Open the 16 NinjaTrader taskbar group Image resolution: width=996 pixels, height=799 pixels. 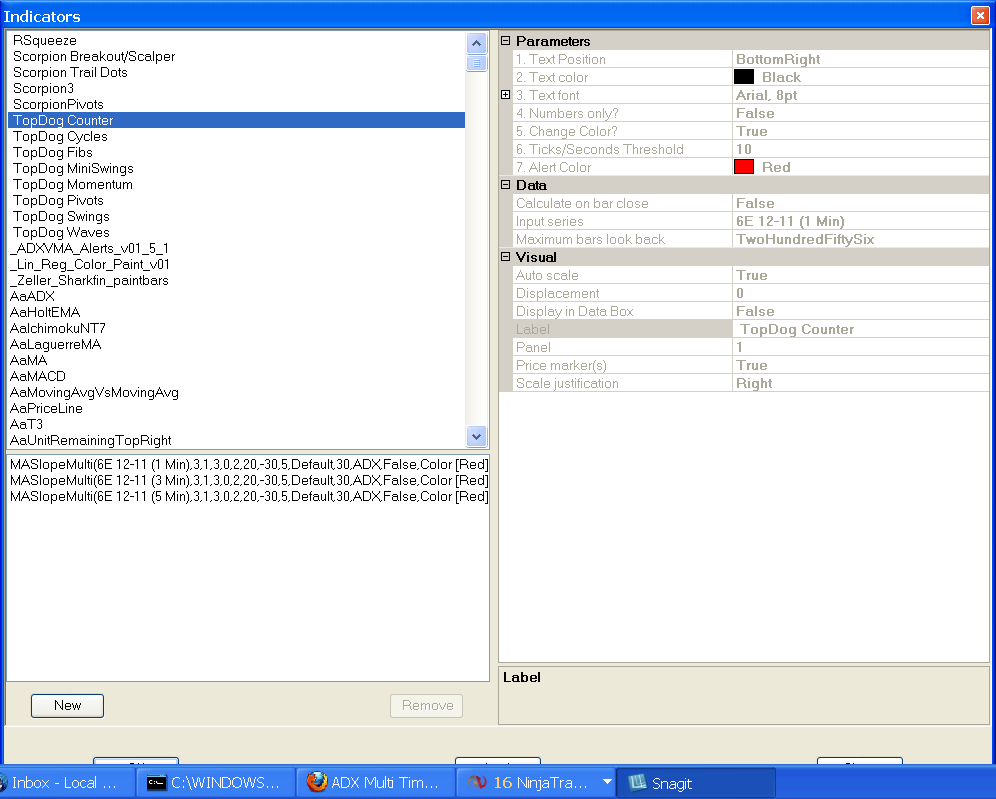point(536,782)
